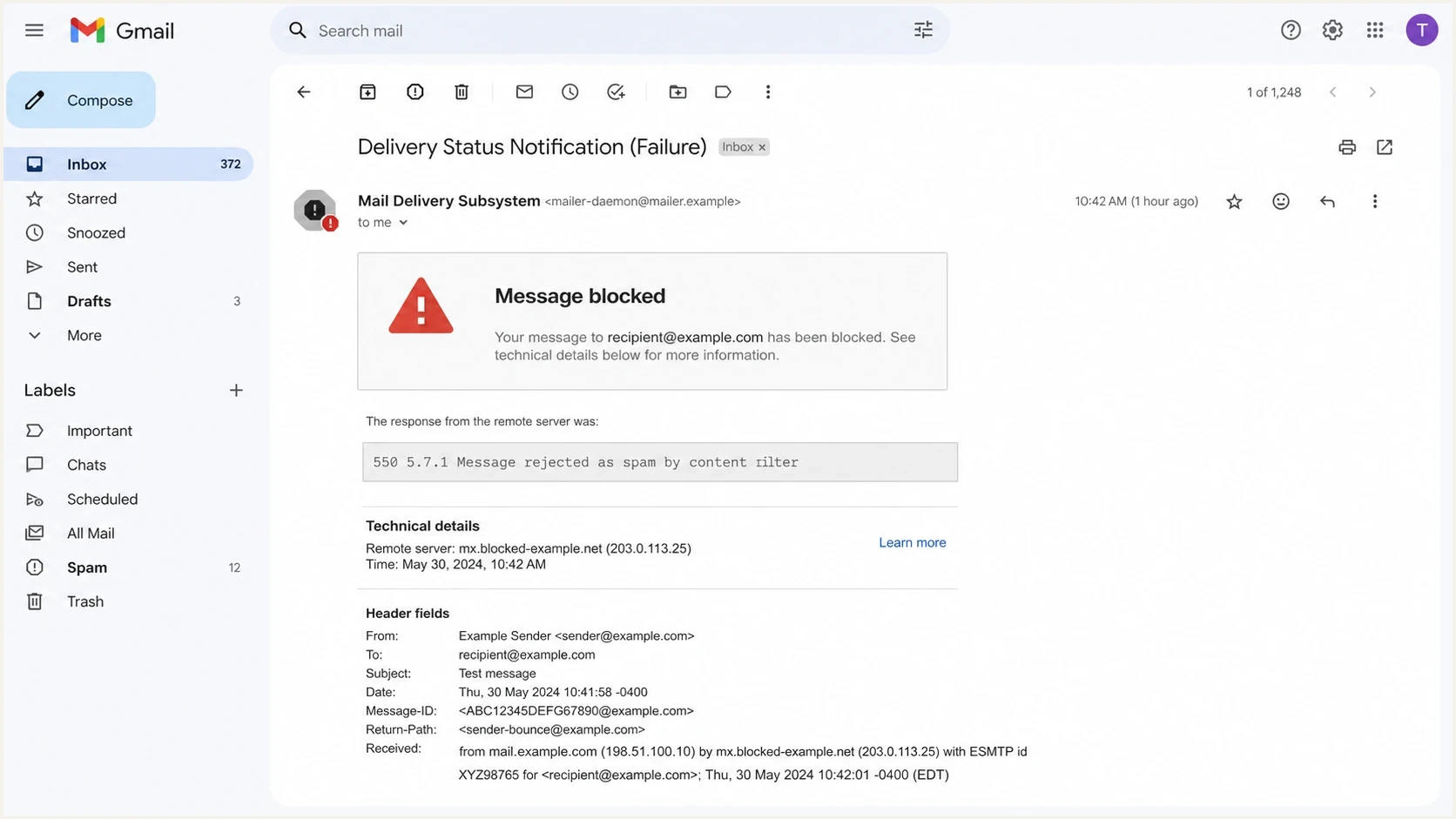Create a new label plus button
Screen dimensions: 1456x819
pos(236,390)
